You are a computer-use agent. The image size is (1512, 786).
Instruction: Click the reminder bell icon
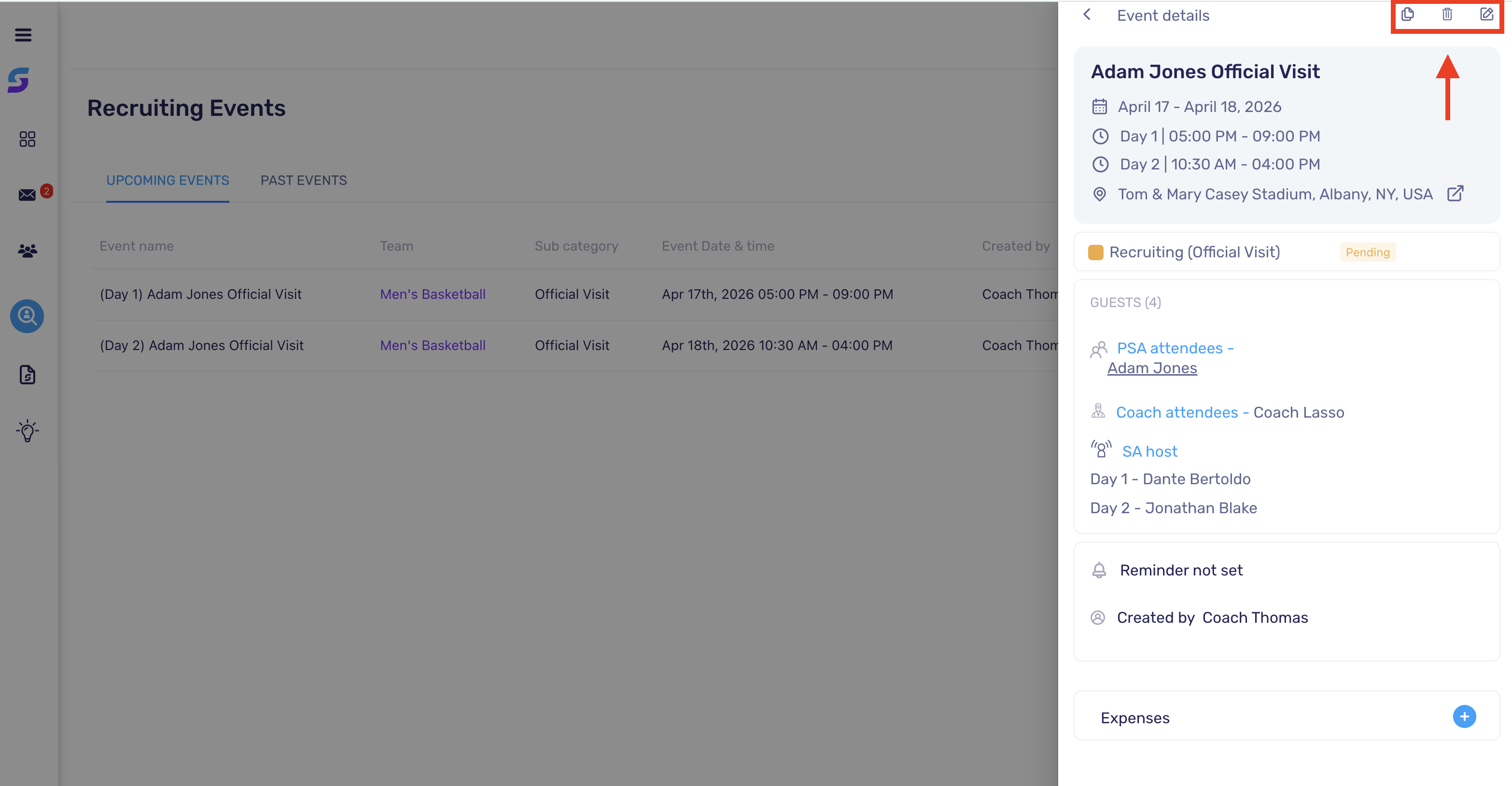[x=1099, y=570]
